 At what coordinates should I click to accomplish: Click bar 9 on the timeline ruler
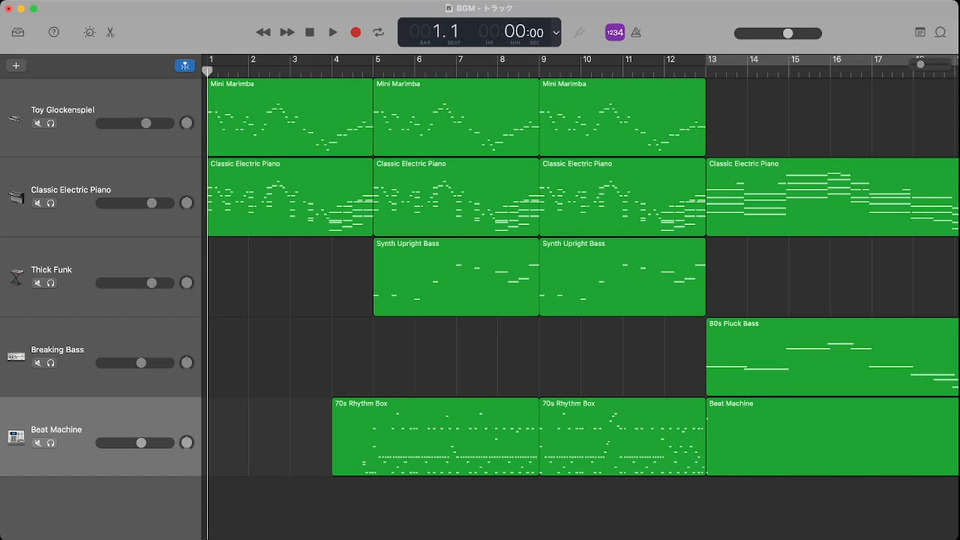(544, 59)
